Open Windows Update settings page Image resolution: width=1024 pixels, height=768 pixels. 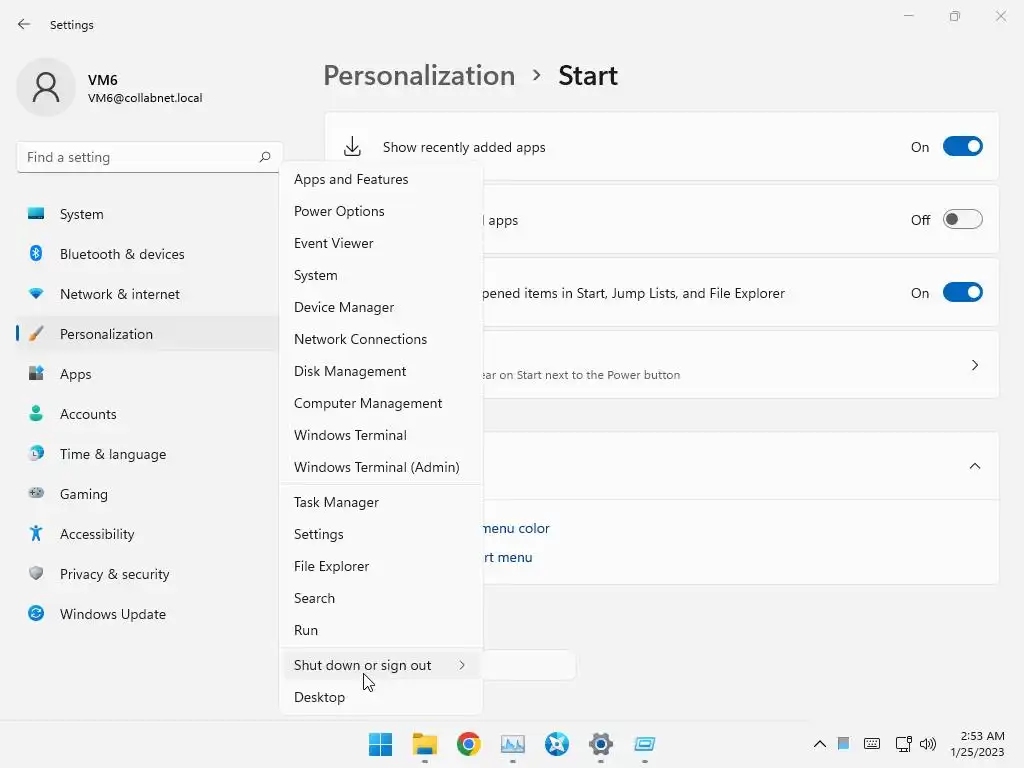click(x=149, y=613)
